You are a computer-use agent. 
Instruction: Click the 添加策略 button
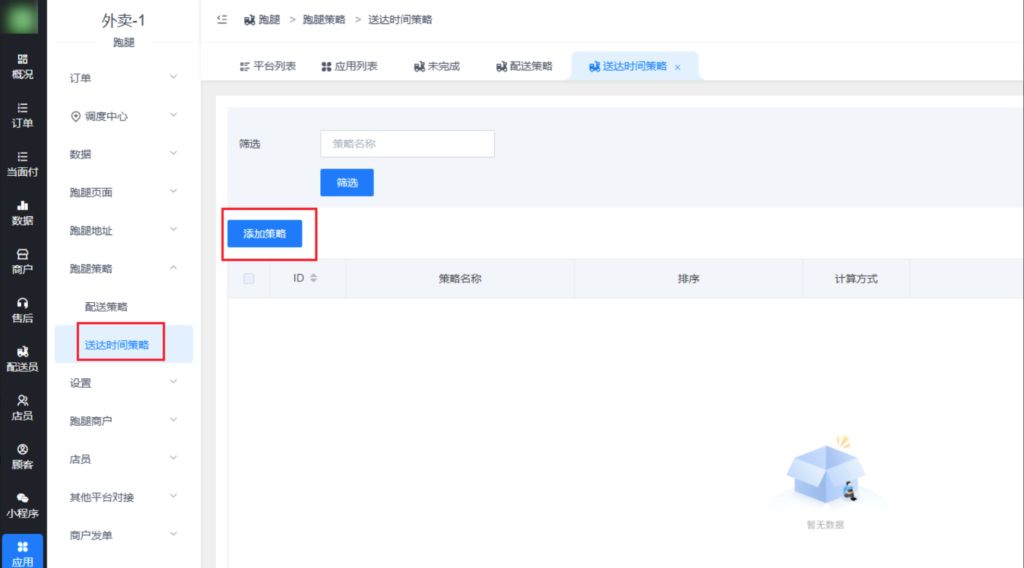tap(264, 234)
